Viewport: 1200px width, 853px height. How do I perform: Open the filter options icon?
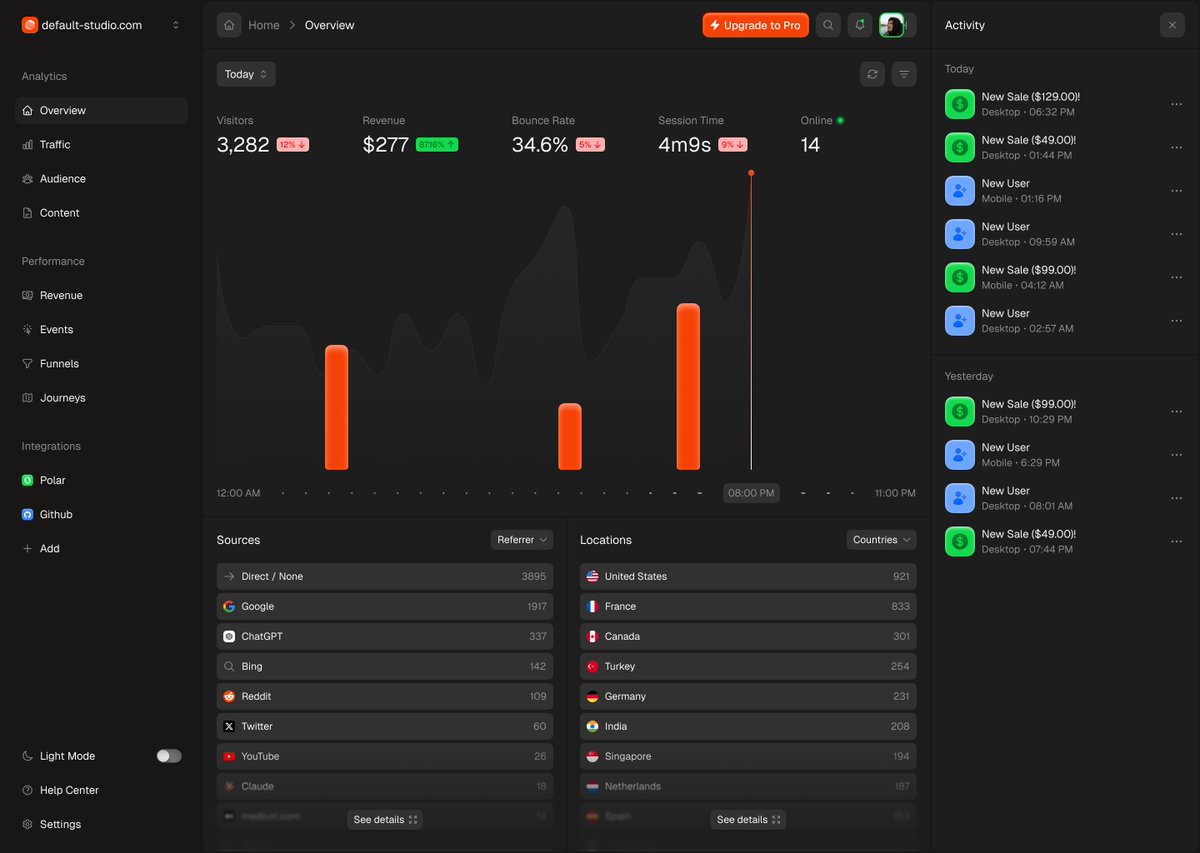[x=904, y=74]
